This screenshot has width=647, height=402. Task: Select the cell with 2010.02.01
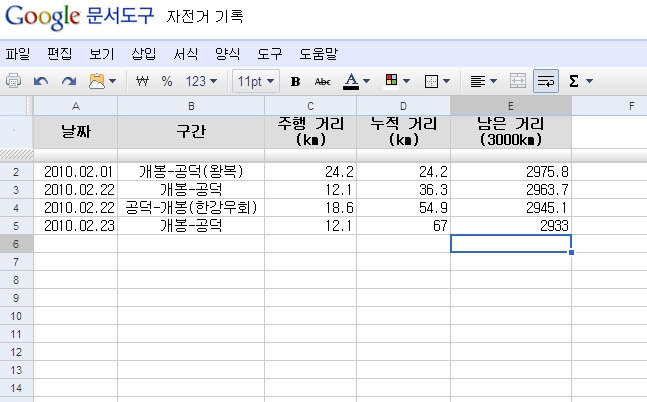click(x=76, y=172)
